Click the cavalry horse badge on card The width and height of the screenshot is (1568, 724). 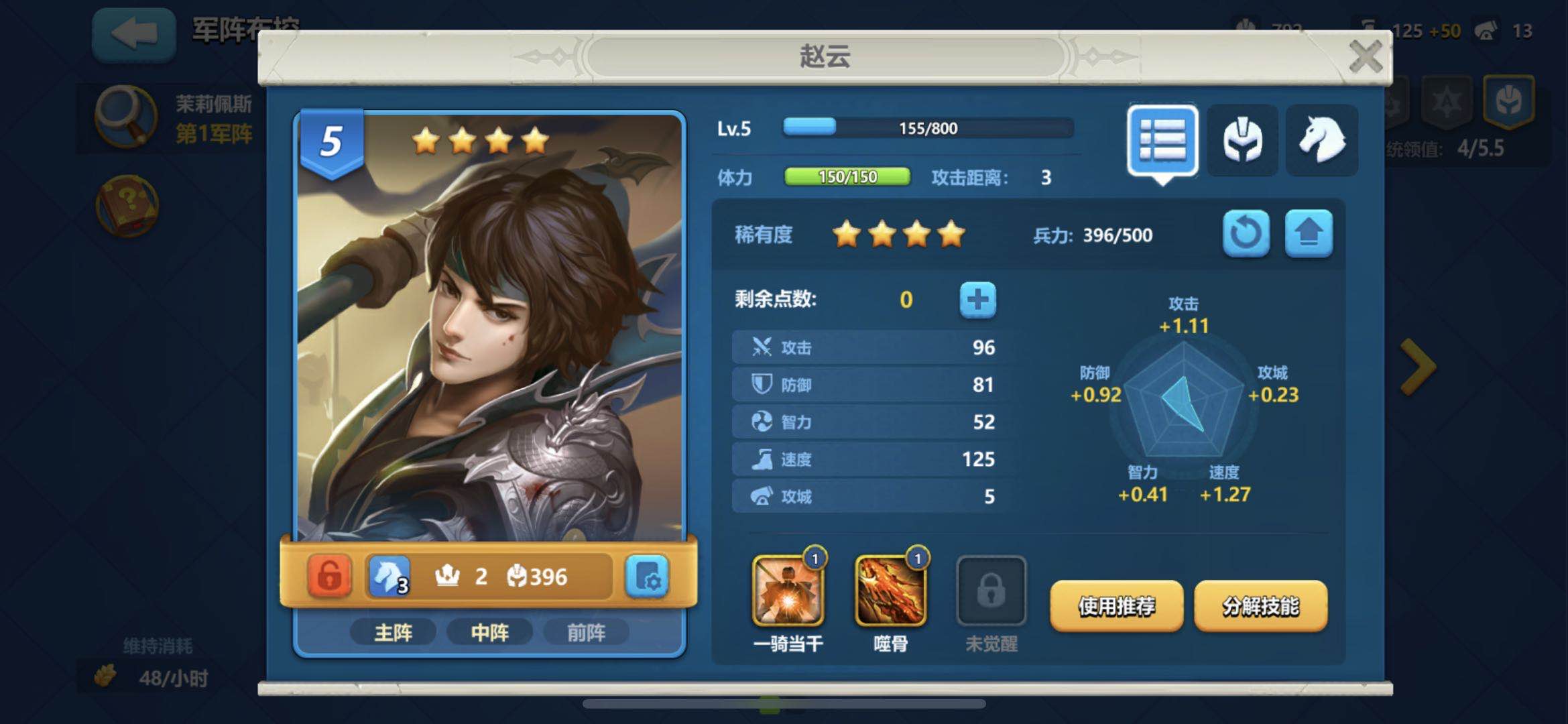(389, 576)
